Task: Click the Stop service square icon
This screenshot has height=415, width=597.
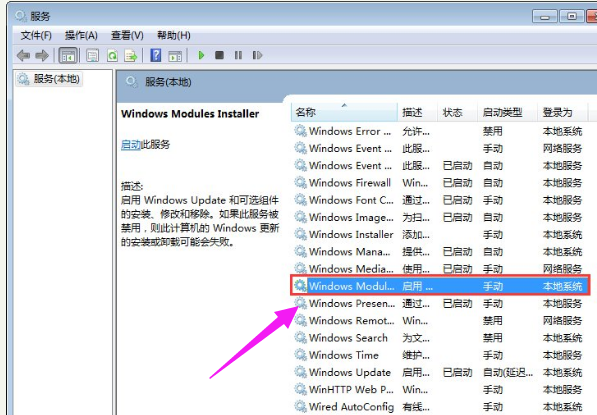Action: pyautogui.click(x=219, y=56)
